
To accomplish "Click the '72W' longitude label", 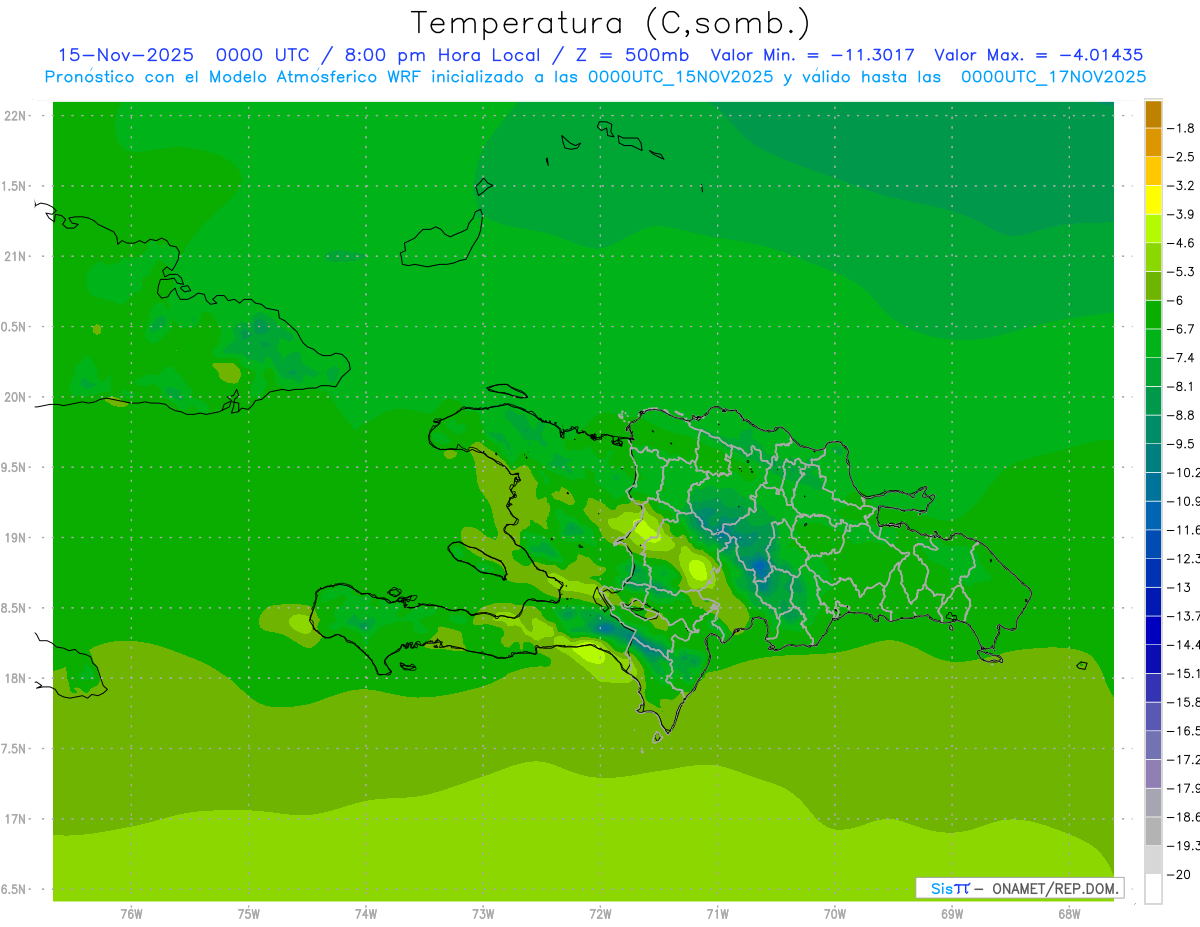I will (x=600, y=914).
